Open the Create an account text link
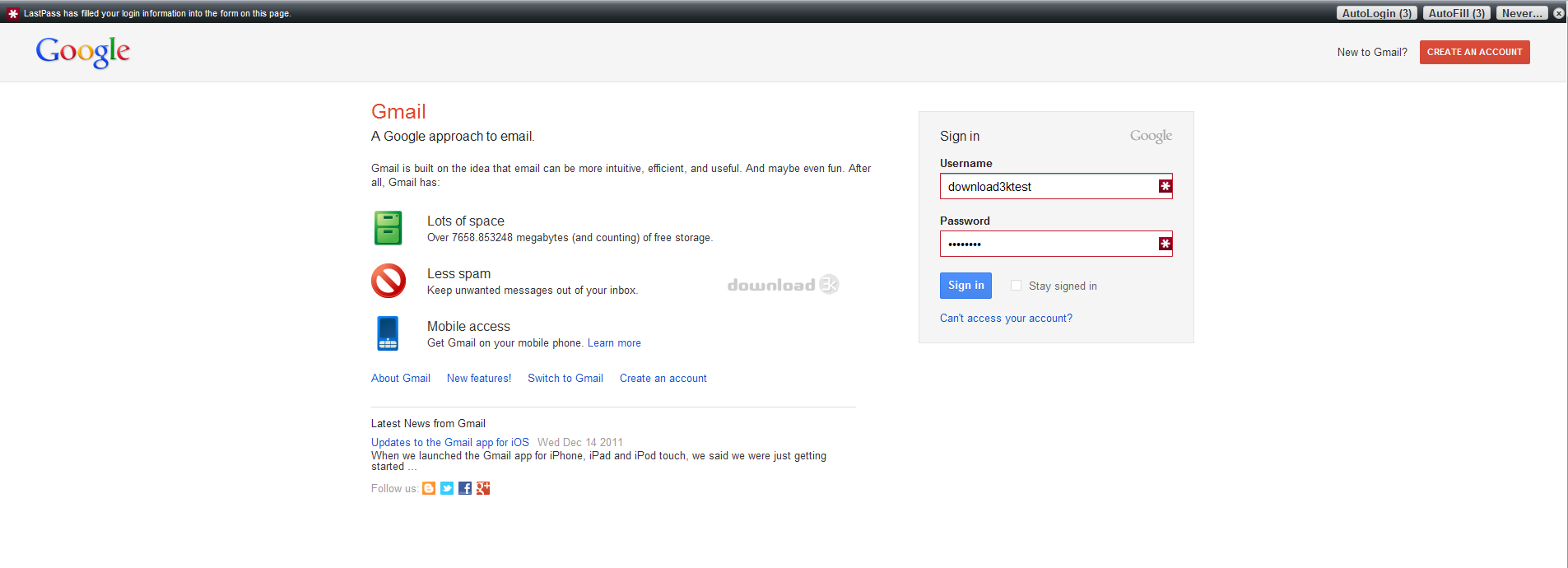This screenshot has width=1568, height=568. coord(663,379)
